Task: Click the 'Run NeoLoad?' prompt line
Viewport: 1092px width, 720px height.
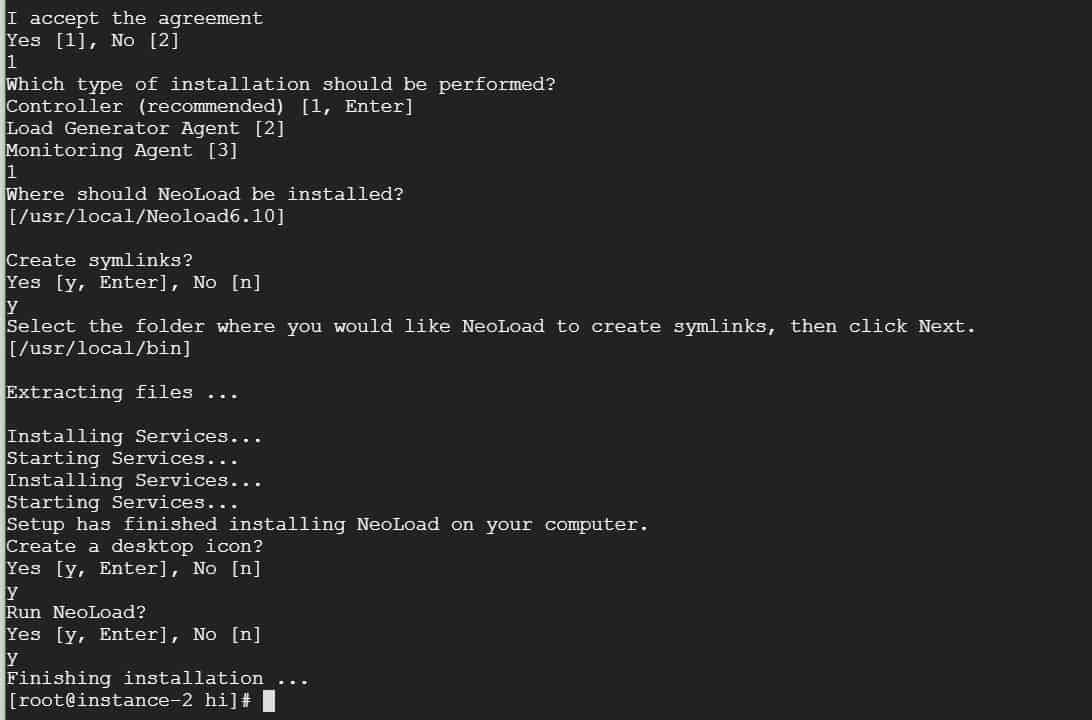Action: [77, 613]
